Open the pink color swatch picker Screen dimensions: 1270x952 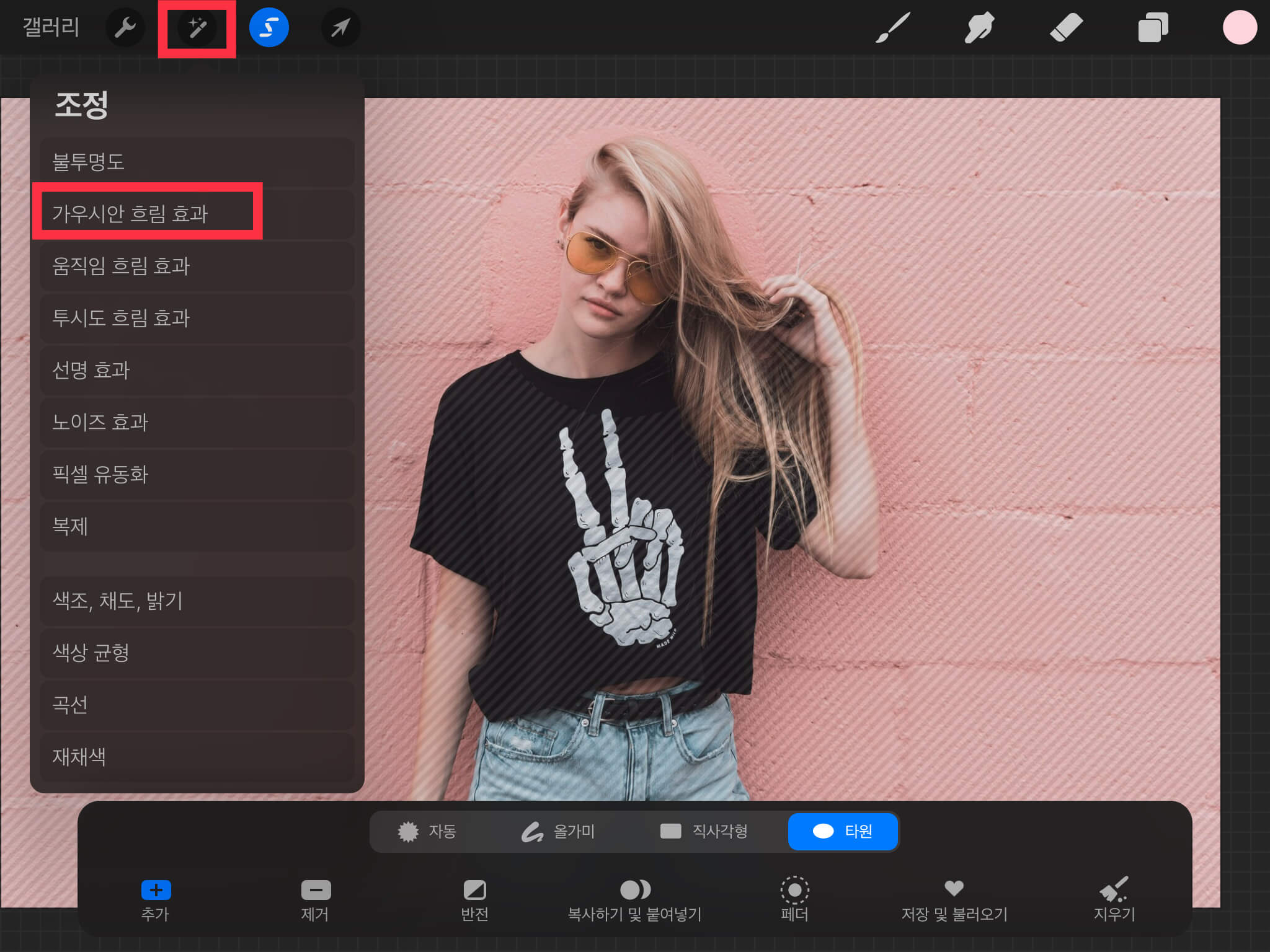point(1239,28)
